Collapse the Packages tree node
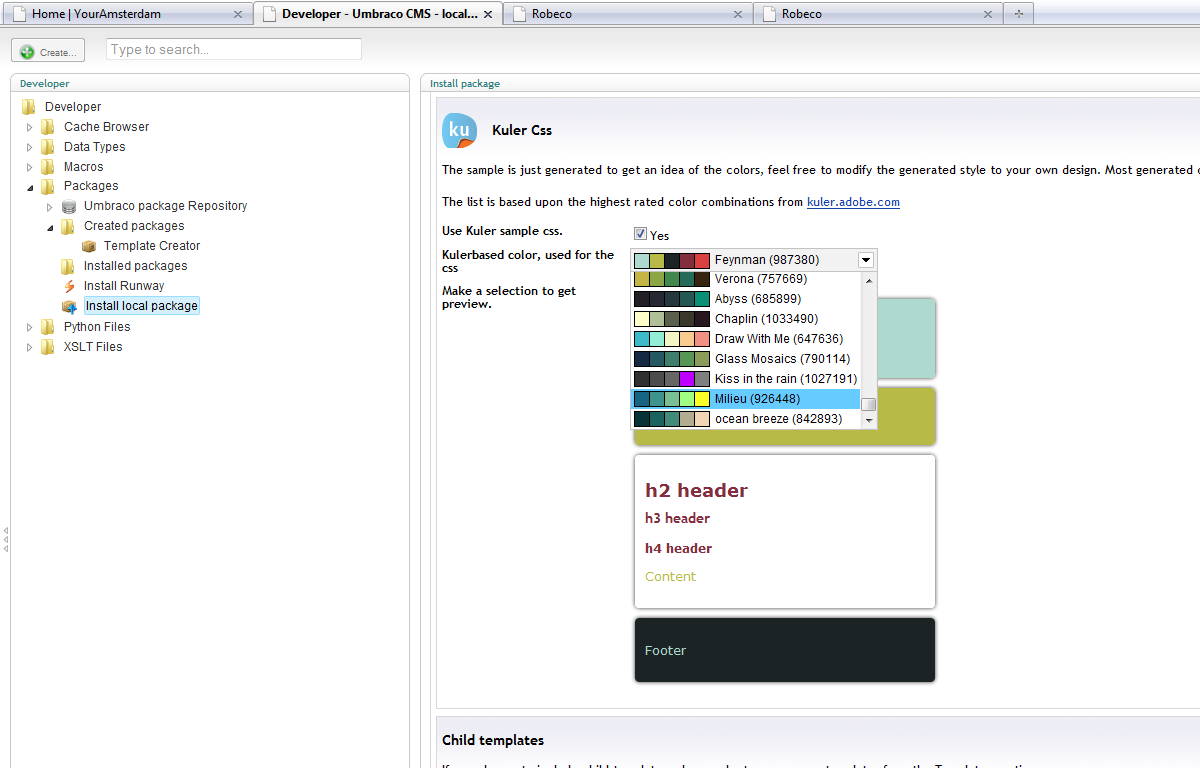Viewport: 1200px width, 768px height. pyautogui.click(x=30, y=187)
